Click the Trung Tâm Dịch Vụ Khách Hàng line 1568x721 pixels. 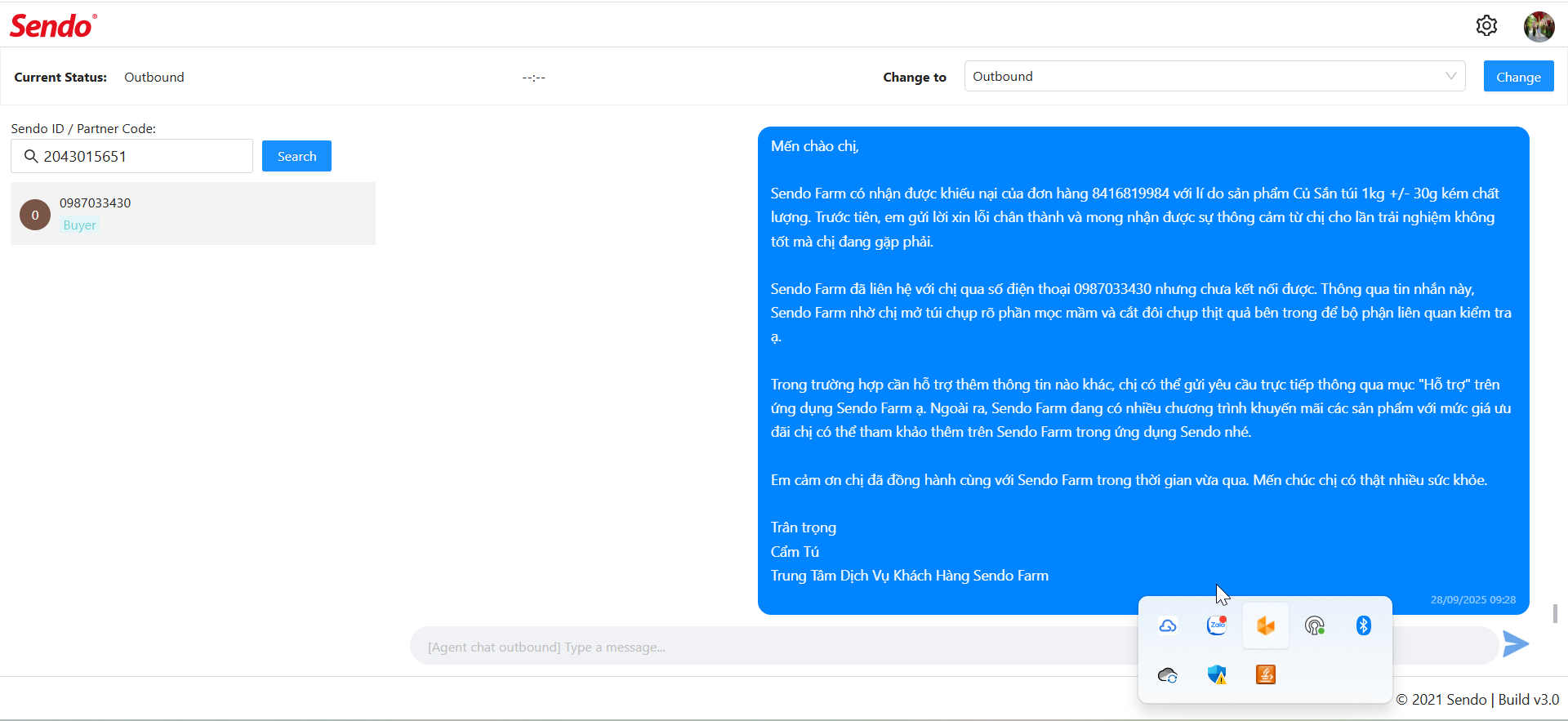[910, 576]
